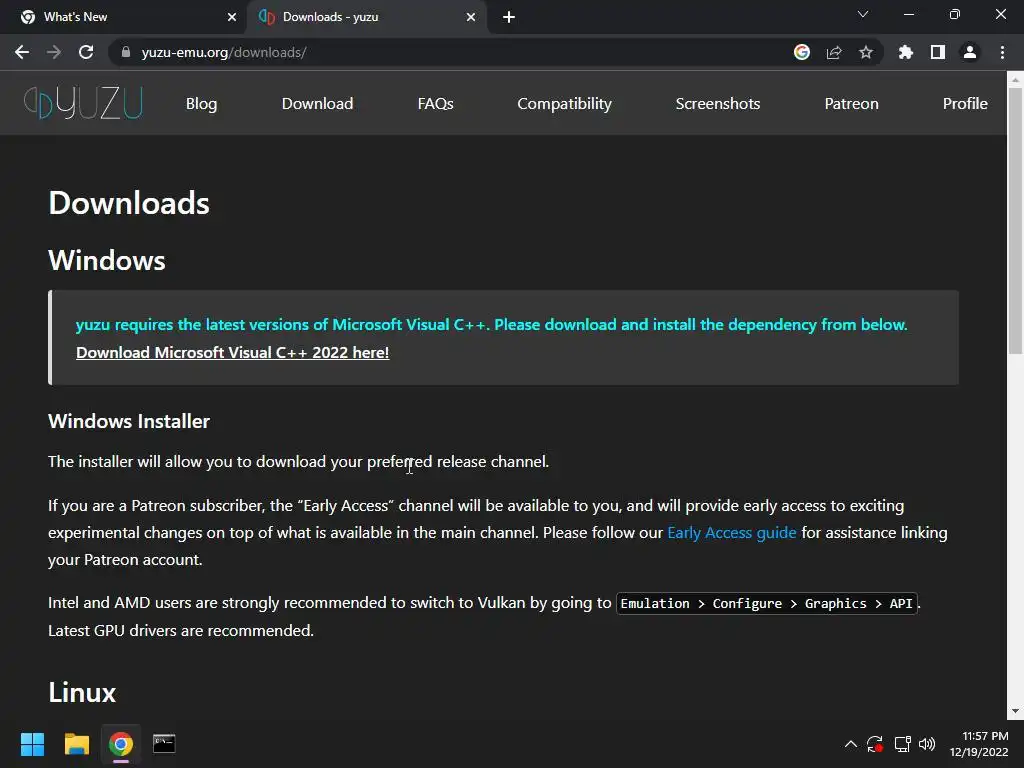The height and width of the screenshot is (768, 1024).
Task: Open the Chrome three-dot menu
Action: click(1002, 52)
